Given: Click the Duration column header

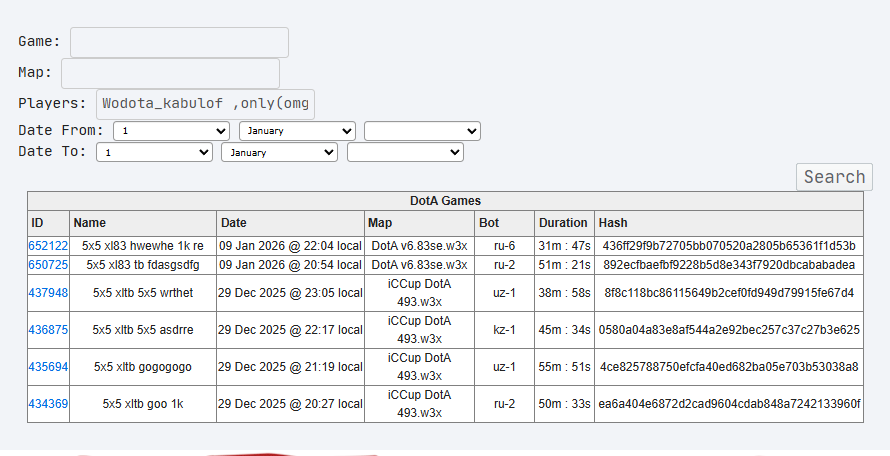Looking at the screenshot, I should point(563,223).
